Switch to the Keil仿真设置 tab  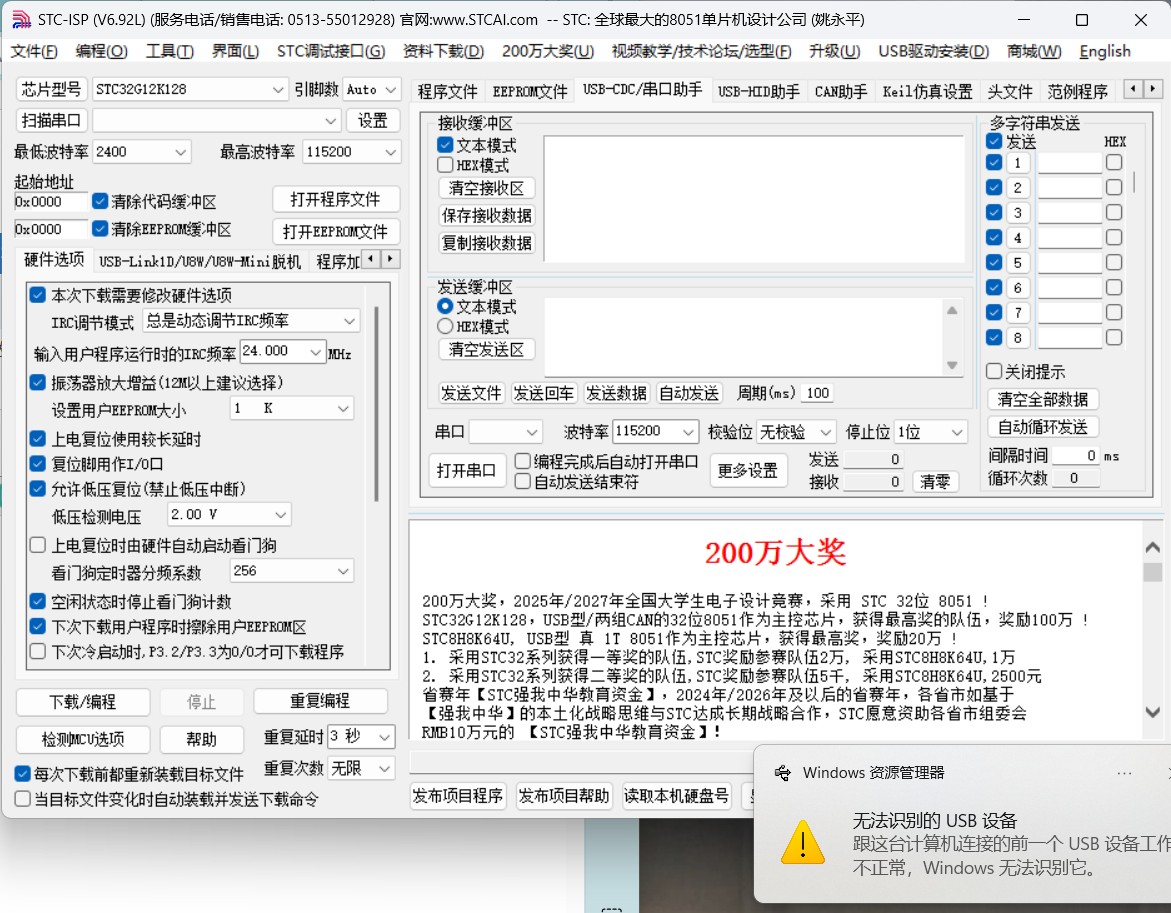click(928, 91)
